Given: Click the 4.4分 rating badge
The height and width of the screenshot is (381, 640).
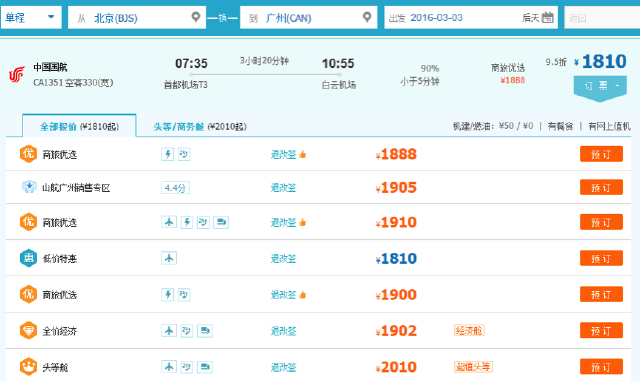Looking at the screenshot, I should pyautogui.click(x=175, y=188).
